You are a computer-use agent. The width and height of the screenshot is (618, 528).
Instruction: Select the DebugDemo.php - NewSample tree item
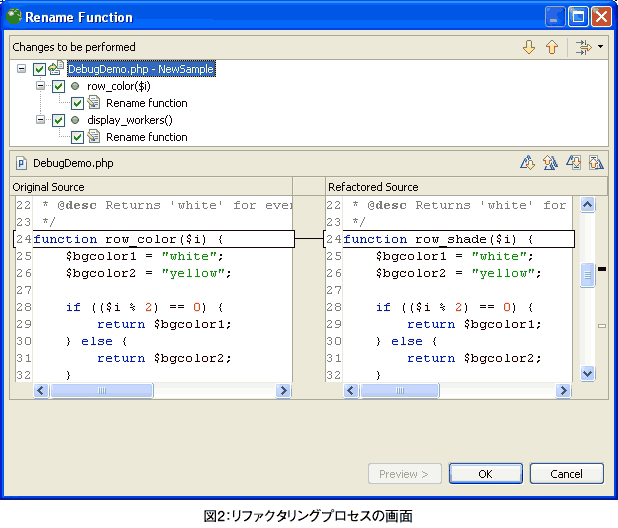141,69
